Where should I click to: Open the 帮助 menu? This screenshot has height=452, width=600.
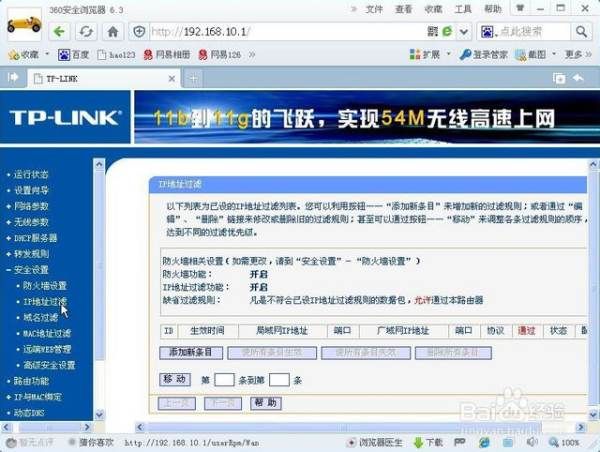(x=492, y=9)
